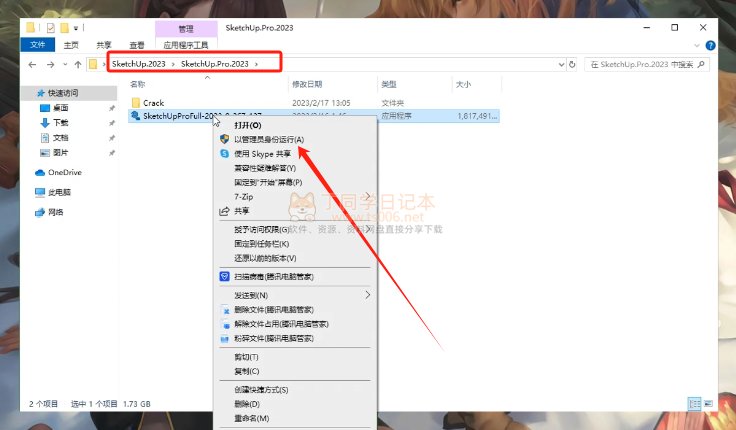Click the Manage (管理) contextual tab
Image resolution: width=736 pixels, height=430 pixels.
pyautogui.click(x=186, y=29)
